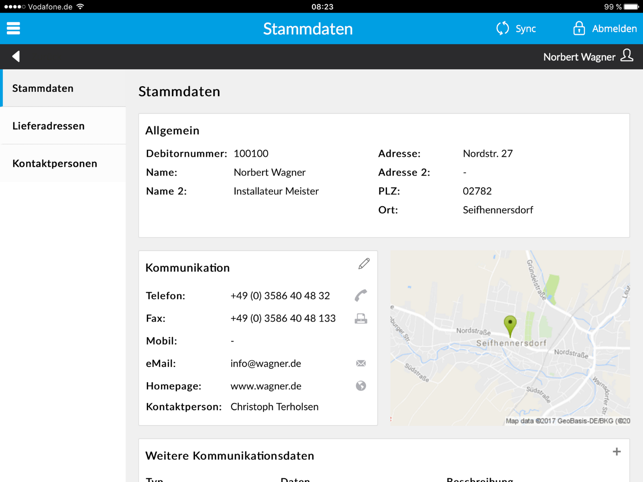Tap the Weitere Kommunikationsdaten heading
The width and height of the screenshot is (643, 482).
230,456
